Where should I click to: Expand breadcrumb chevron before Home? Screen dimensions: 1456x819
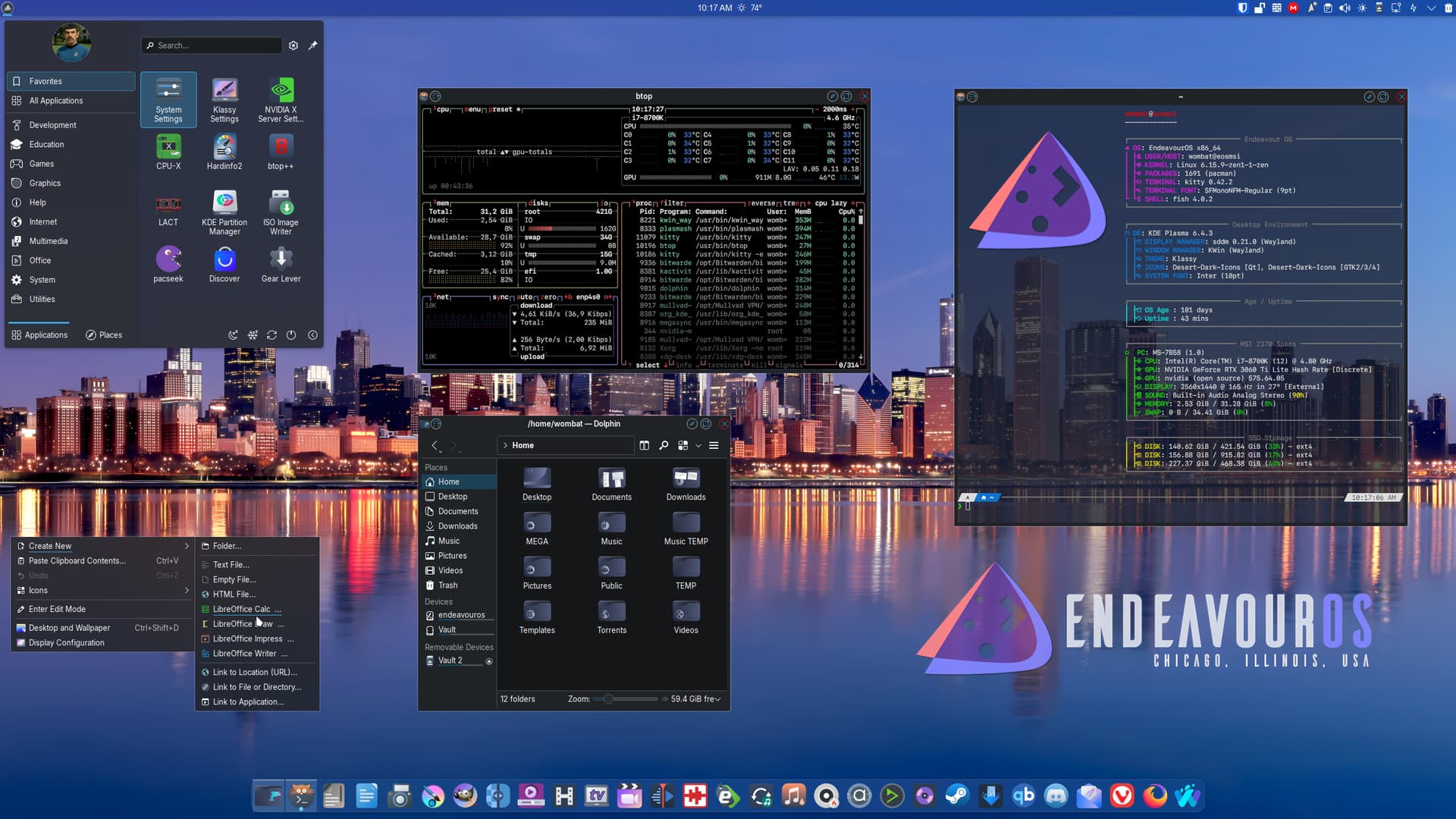(x=505, y=445)
